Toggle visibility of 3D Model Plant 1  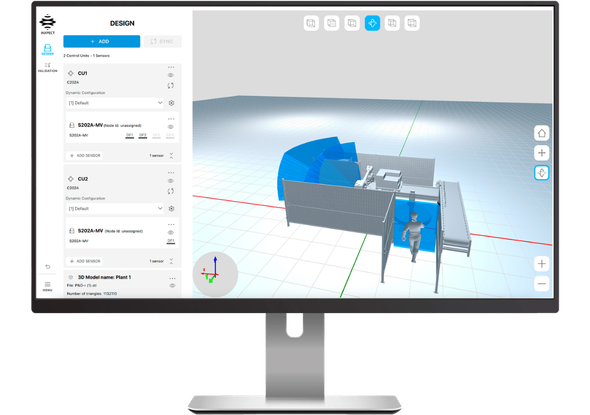click(172, 286)
